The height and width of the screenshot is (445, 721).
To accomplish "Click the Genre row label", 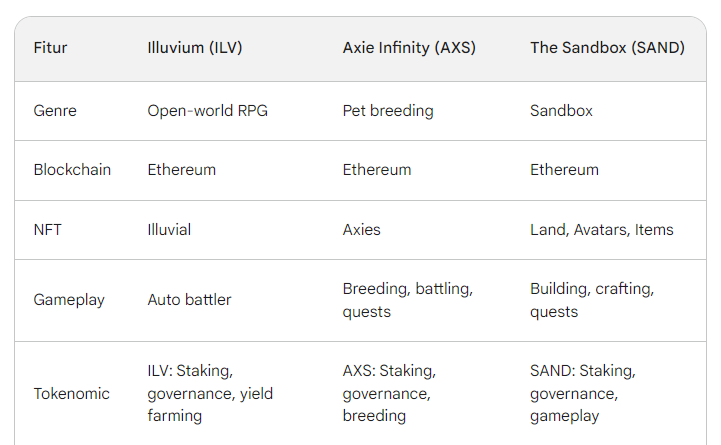I will (x=55, y=111).
